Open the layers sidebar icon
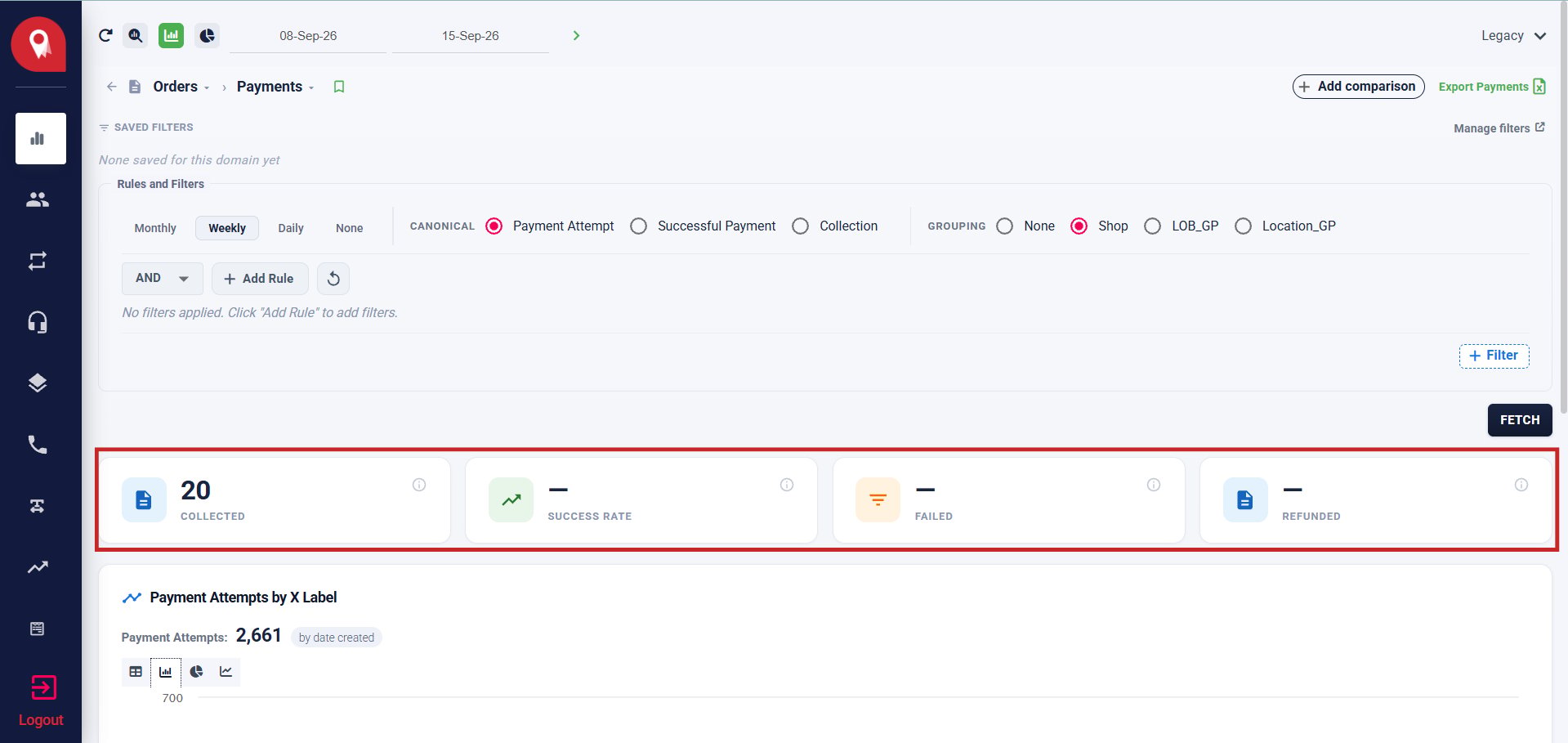 tap(38, 383)
